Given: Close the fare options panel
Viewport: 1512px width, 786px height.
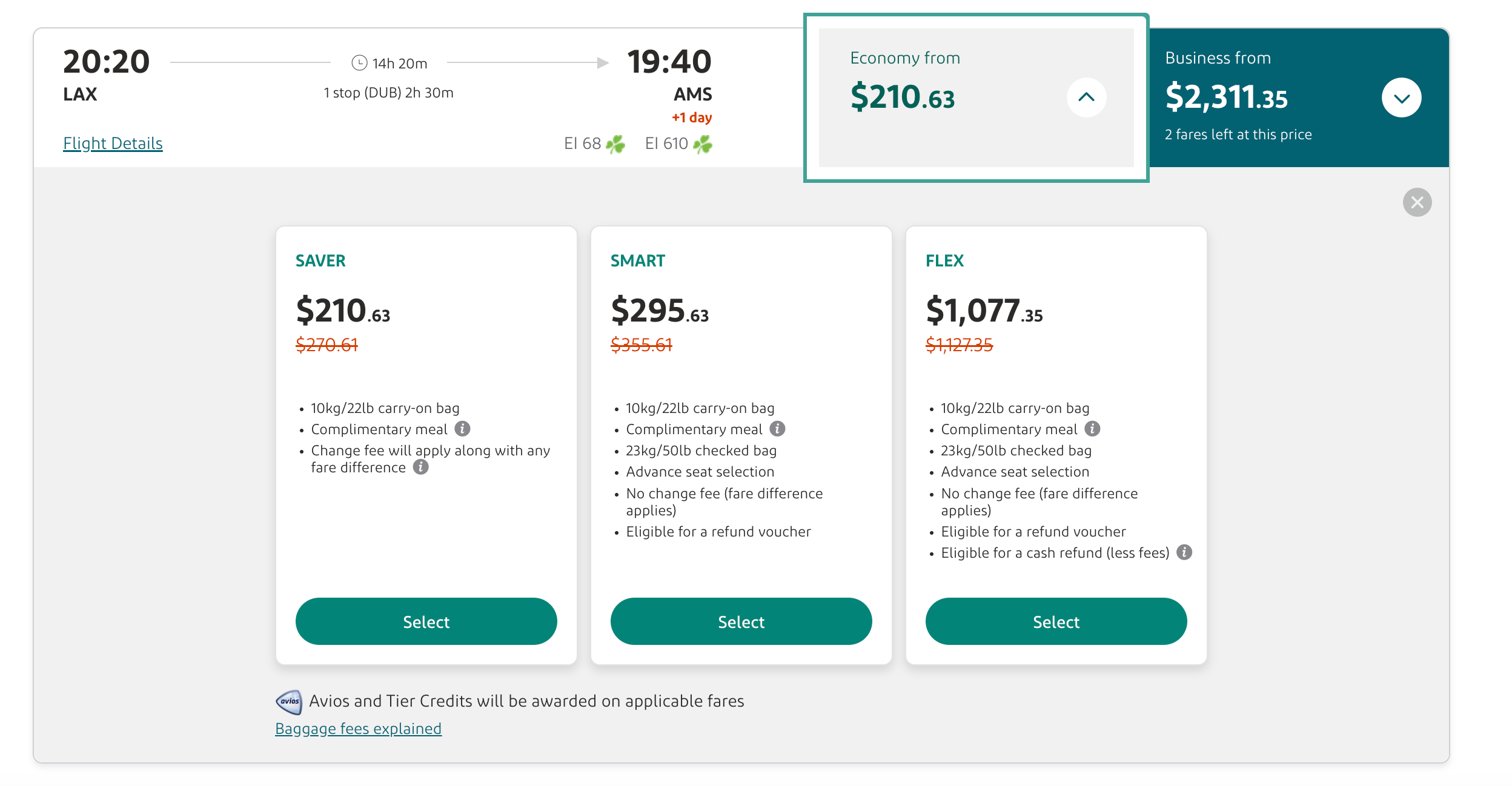Looking at the screenshot, I should [x=1417, y=202].
